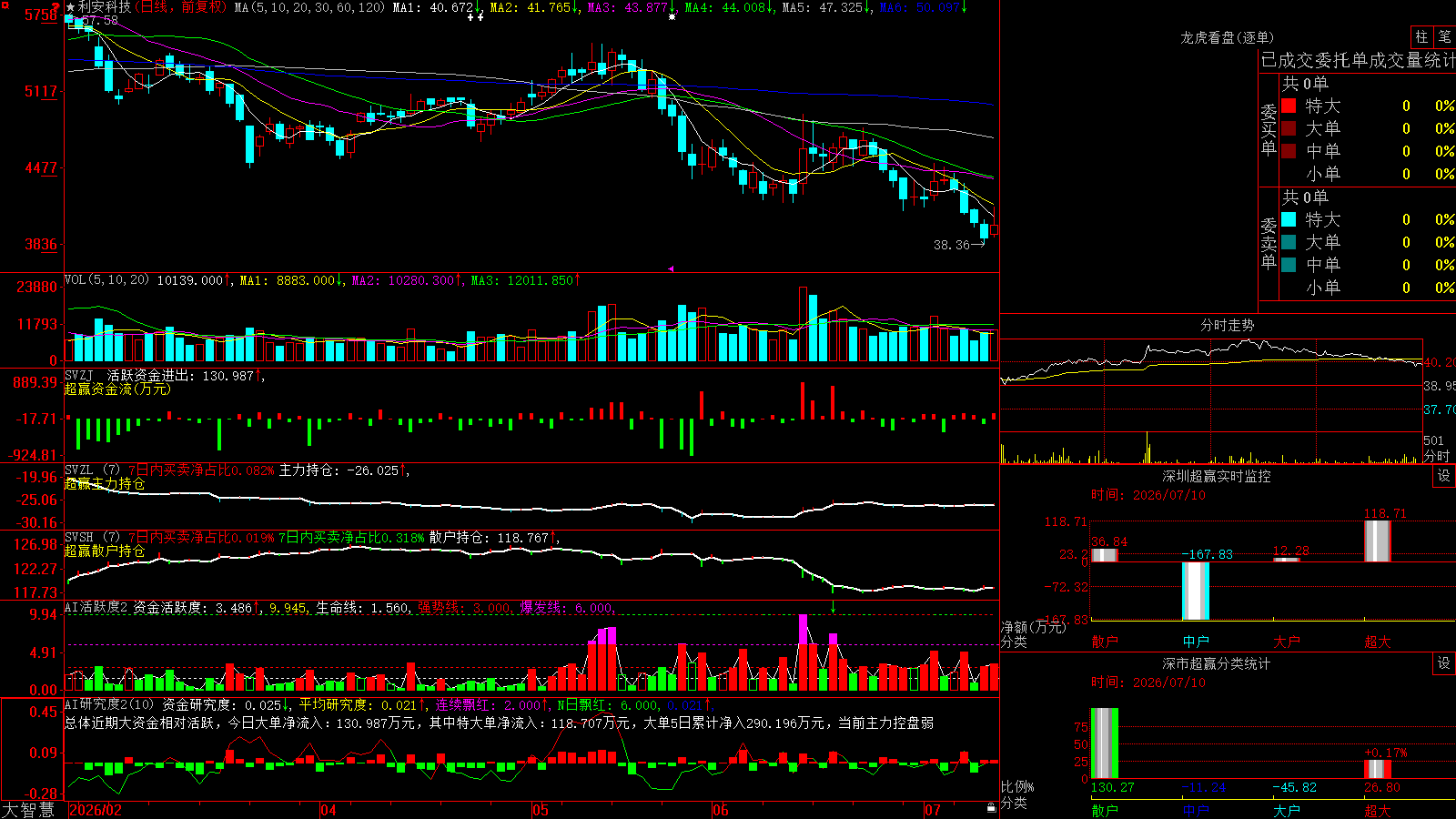Click the 超赢资金流(万元) label
This screenshot has width=1456, height=819.
point(117,389)
